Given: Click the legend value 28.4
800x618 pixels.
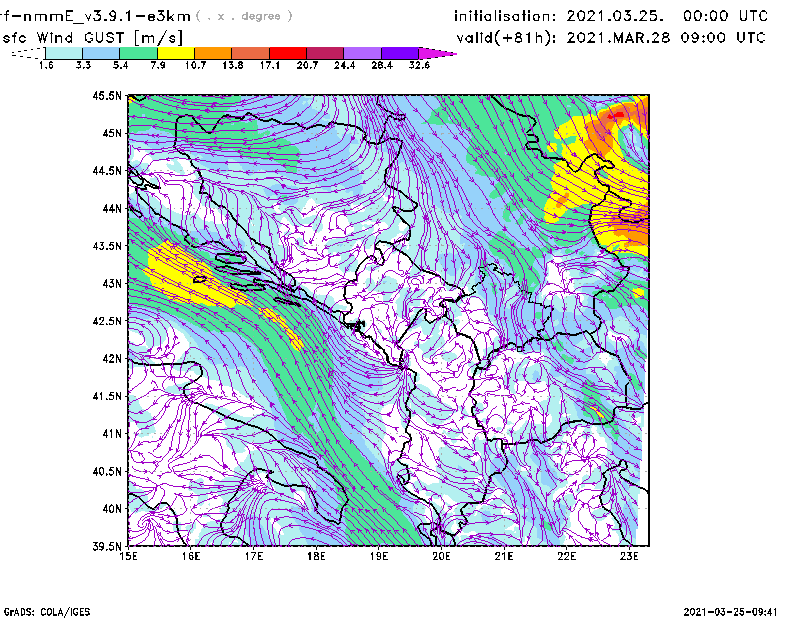Looking at the screenshot, I should 382,65.
